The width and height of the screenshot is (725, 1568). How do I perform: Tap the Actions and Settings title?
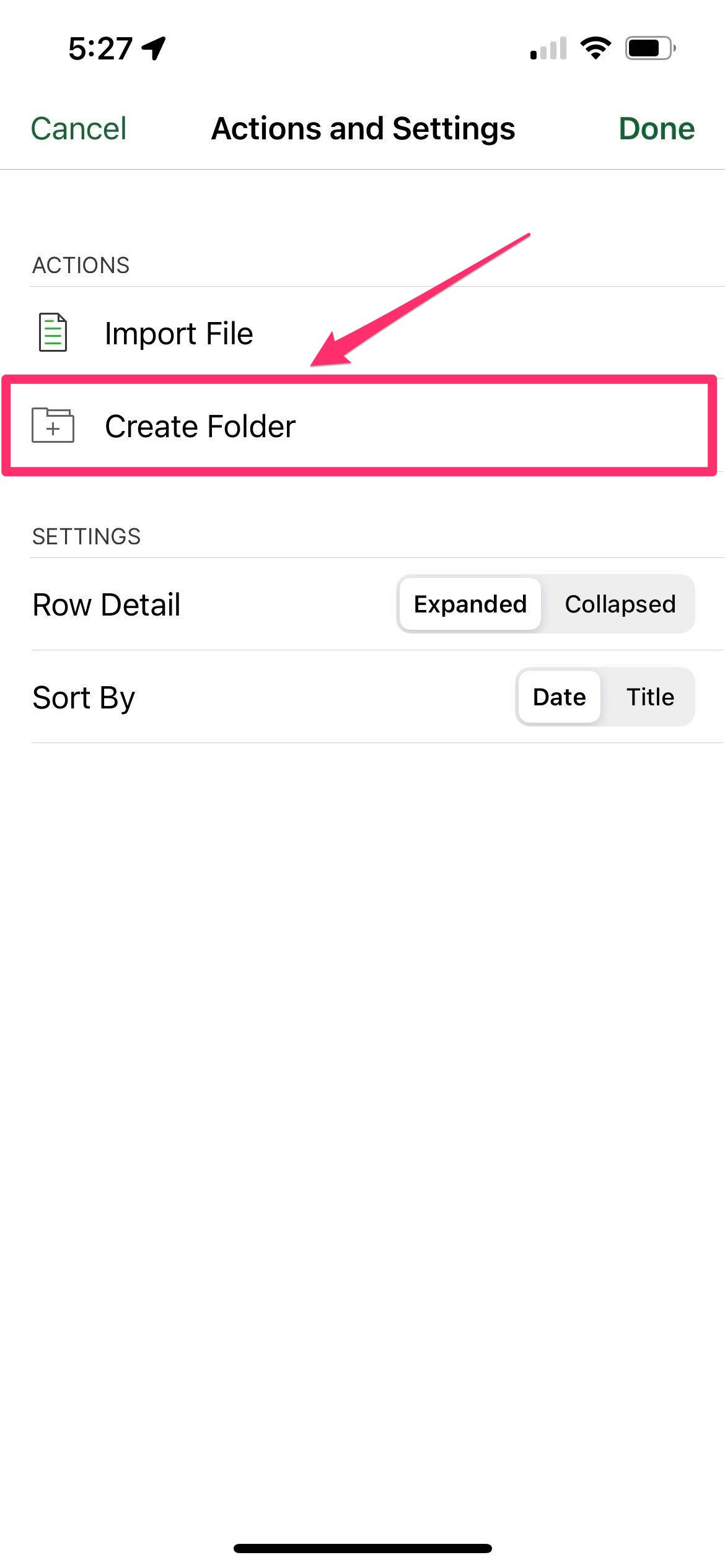pos(363,129)
